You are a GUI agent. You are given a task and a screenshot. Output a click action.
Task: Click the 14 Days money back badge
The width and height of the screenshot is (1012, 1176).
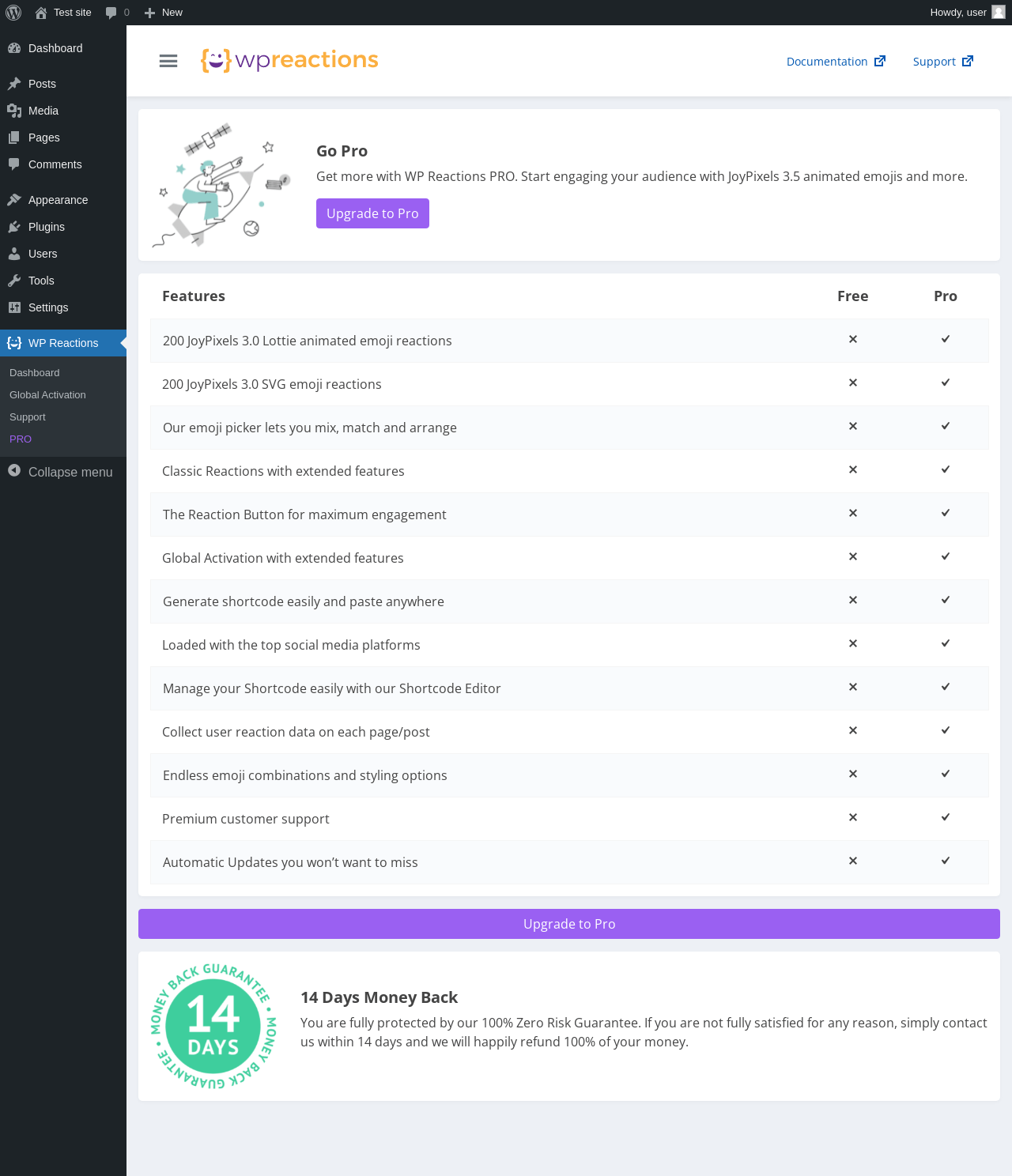213,1026
